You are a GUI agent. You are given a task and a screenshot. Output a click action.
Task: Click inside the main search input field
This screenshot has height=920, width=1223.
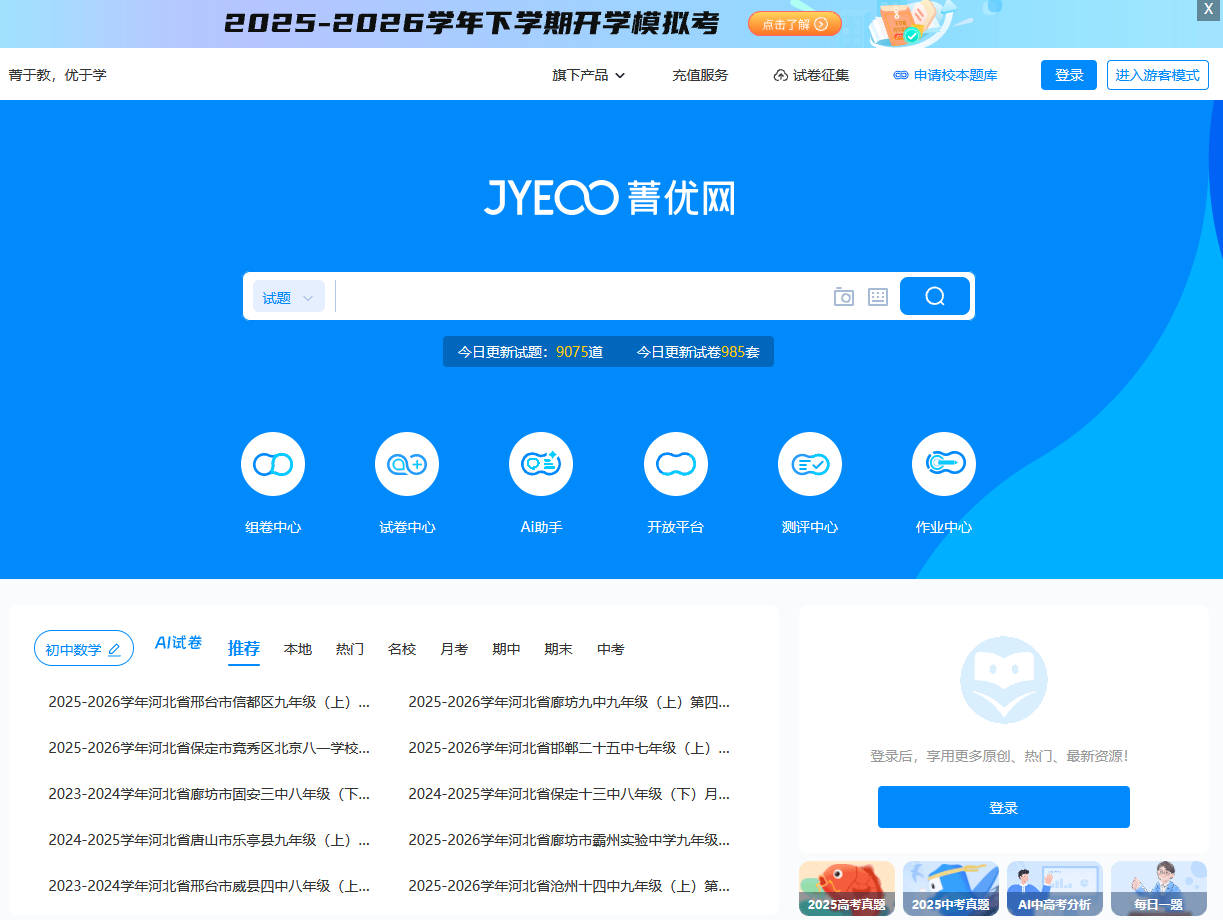pos(580,296)
